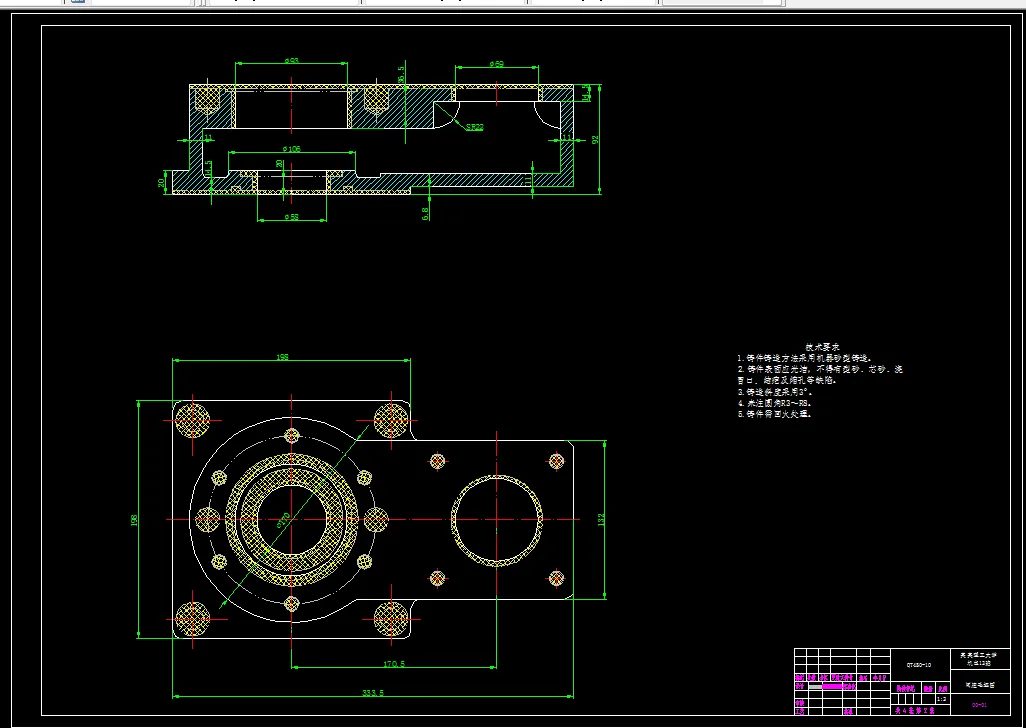Select the ø93 diameter dimension text
Viewport: 1026px width, 728px height.
pos(291,60)
